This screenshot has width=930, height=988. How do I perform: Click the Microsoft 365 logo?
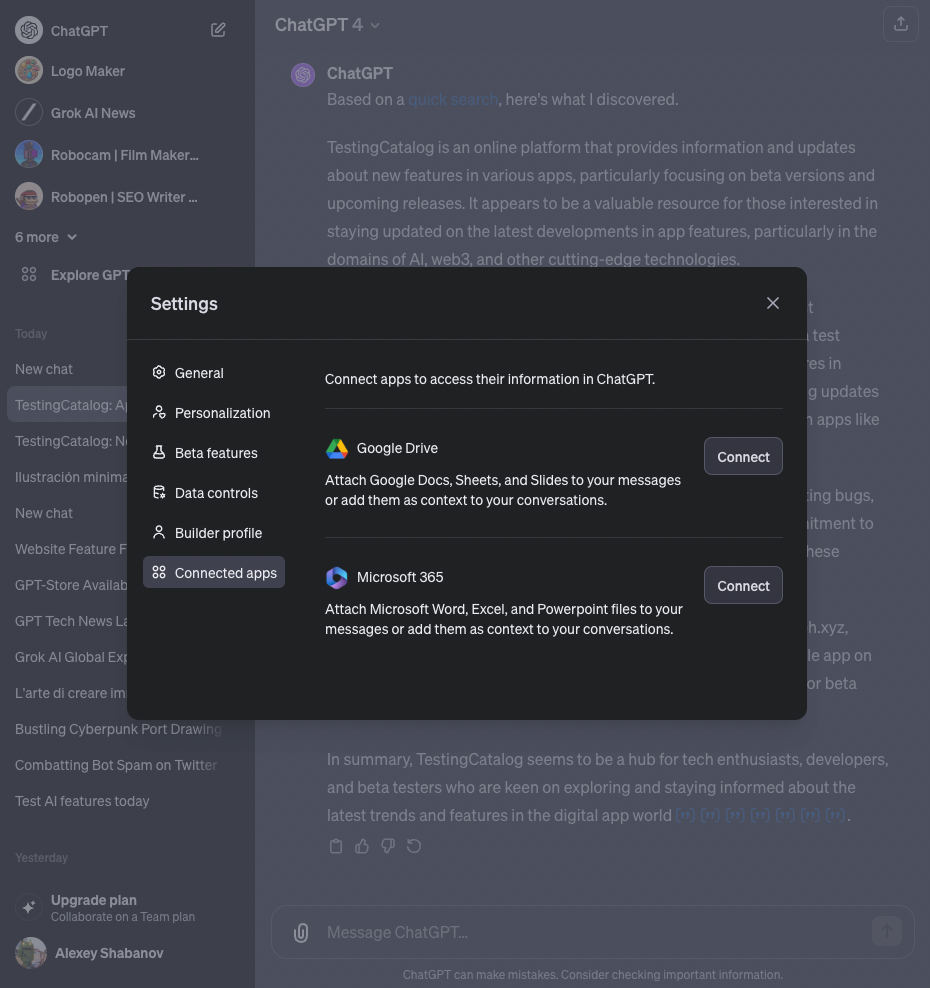tap(336, 577)
